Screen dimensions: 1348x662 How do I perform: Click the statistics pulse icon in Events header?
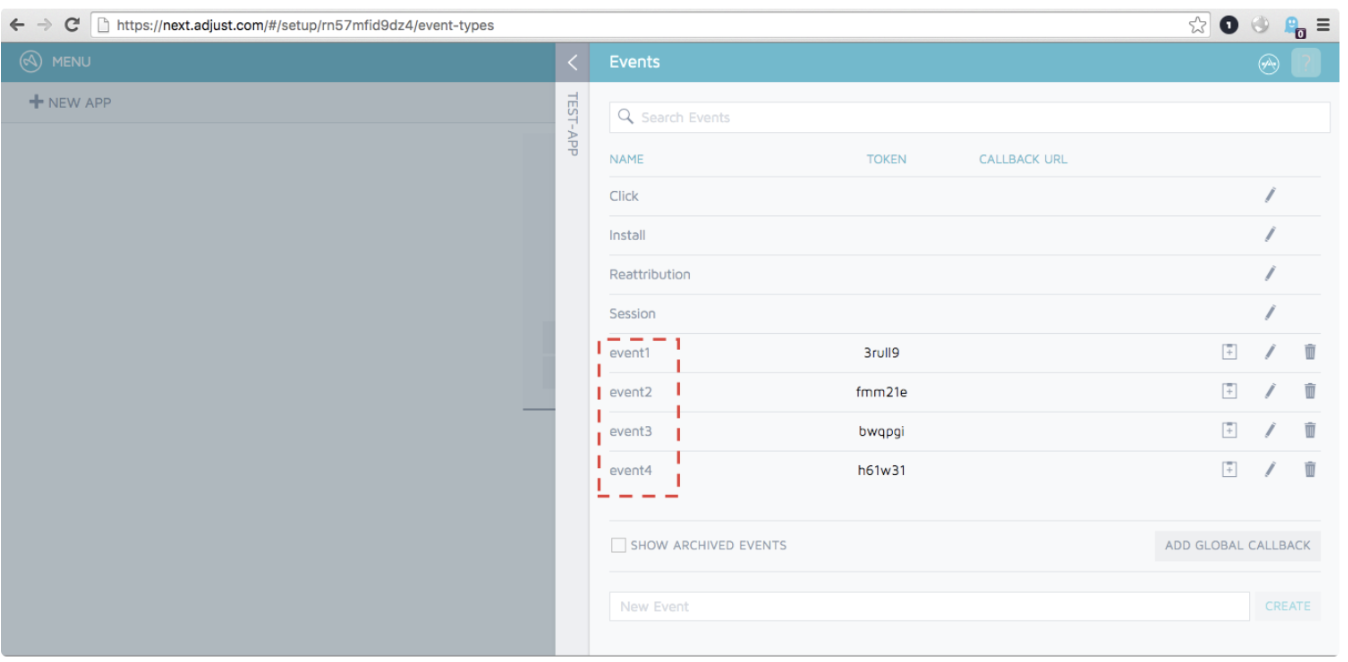coord(1268,63)
